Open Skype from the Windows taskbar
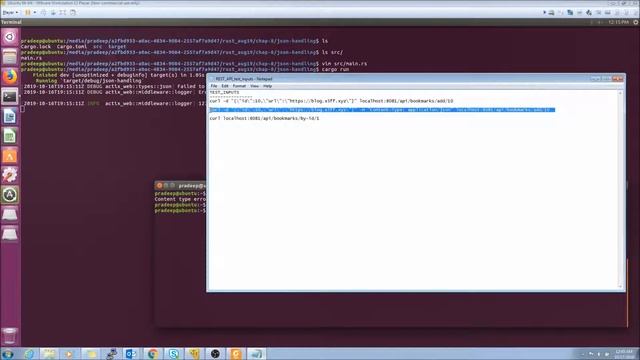640x360 pixels. click(173, 354)
